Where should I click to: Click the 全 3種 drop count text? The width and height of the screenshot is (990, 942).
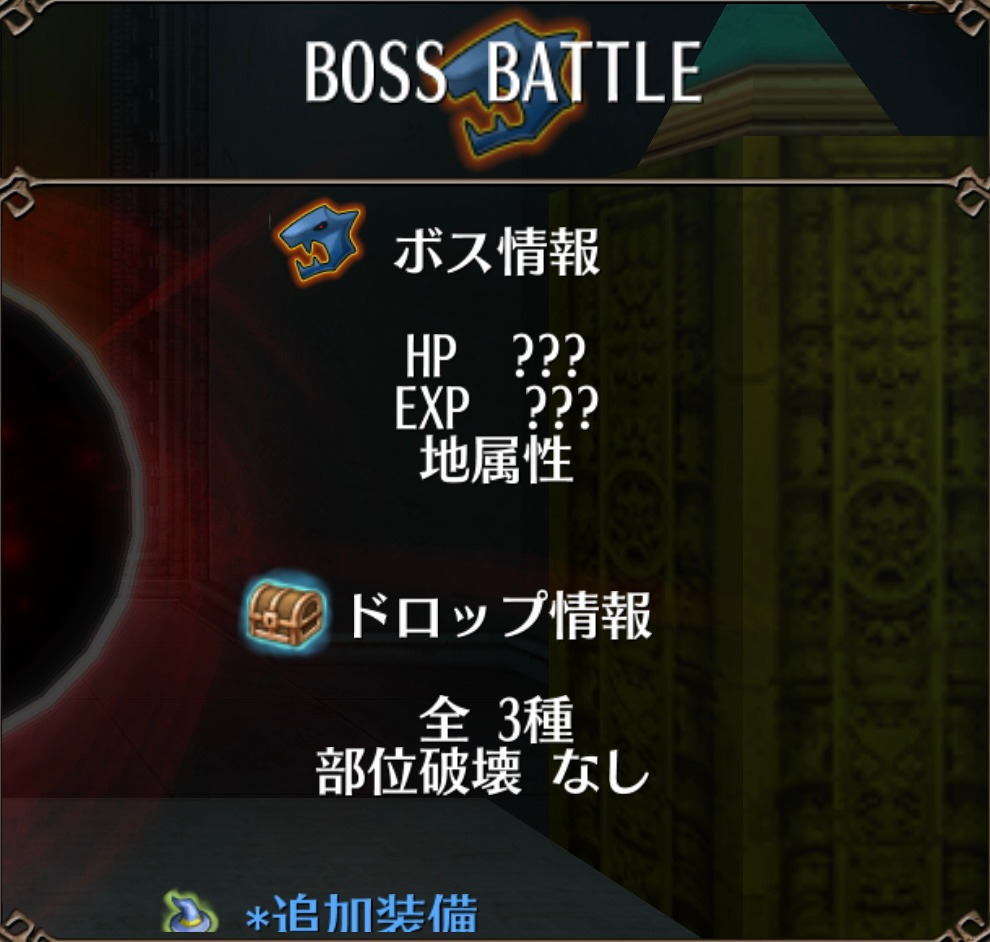click(x=496, y=720)
